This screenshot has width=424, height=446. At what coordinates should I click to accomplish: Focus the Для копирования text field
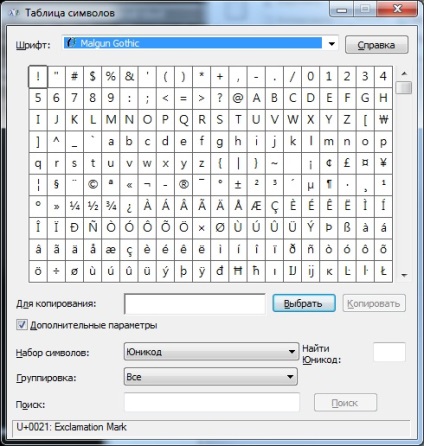click(195, 304)
